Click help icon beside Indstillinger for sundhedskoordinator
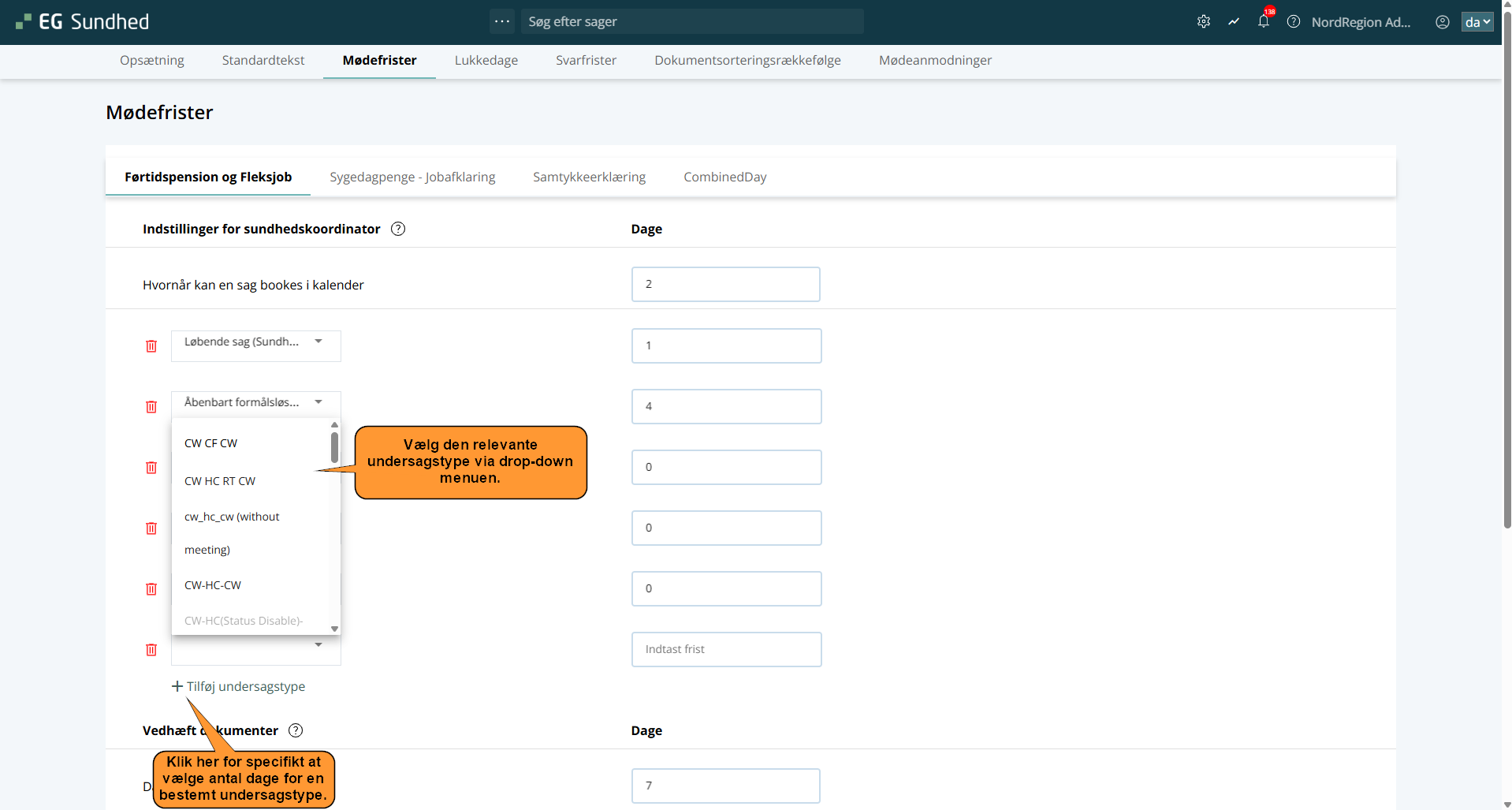1512x810 pixels. coord(398,229)
